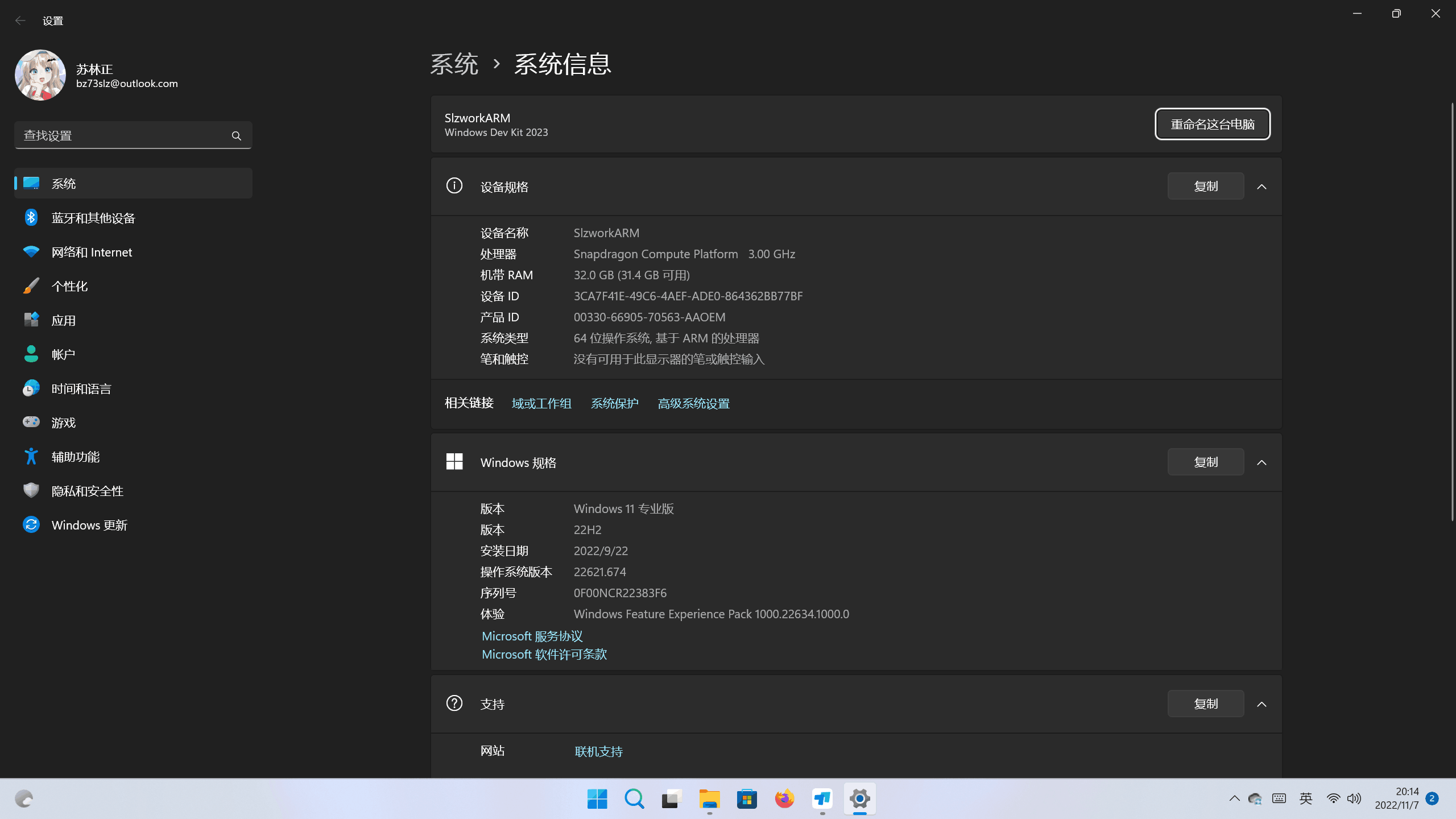Collapse the Windows 规格 section chevron

click(1261, 462)
